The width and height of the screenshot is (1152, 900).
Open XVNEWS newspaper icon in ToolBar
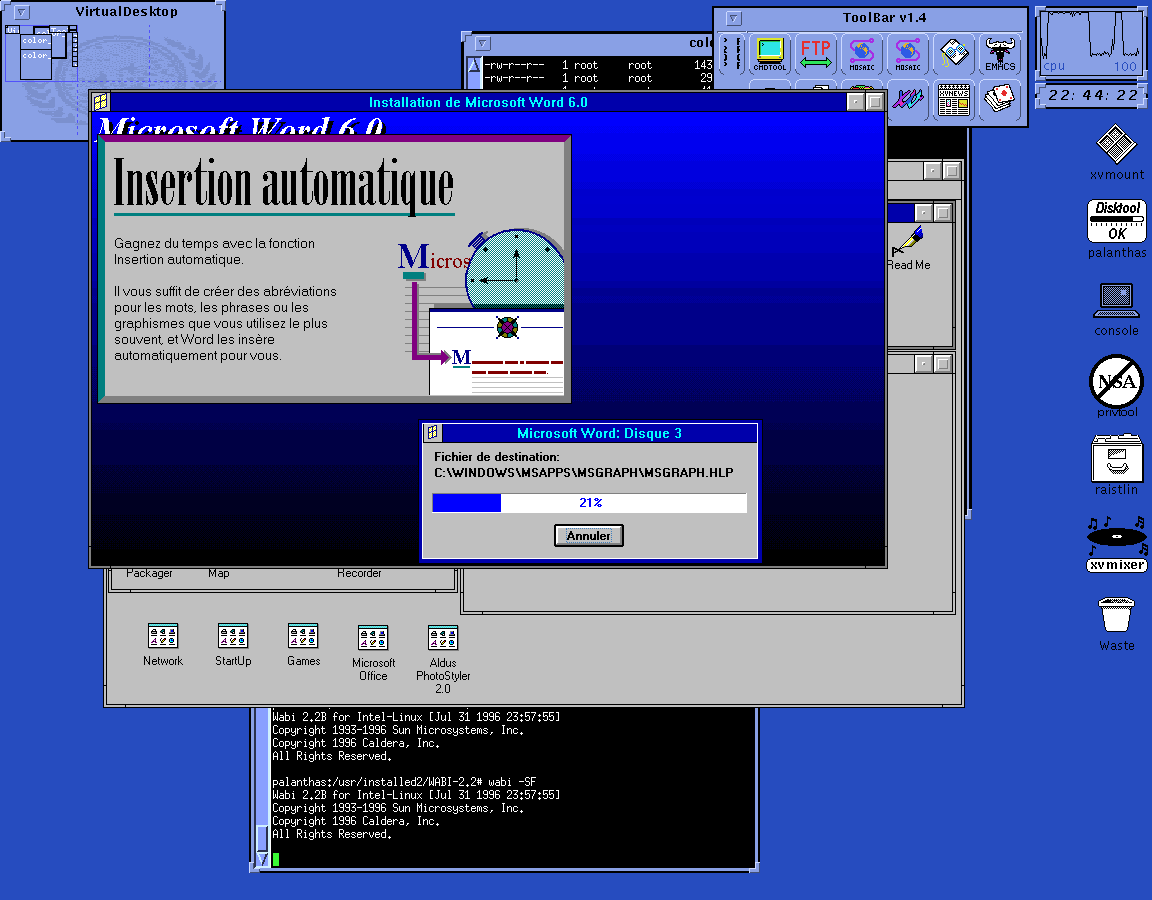[954, 99]
